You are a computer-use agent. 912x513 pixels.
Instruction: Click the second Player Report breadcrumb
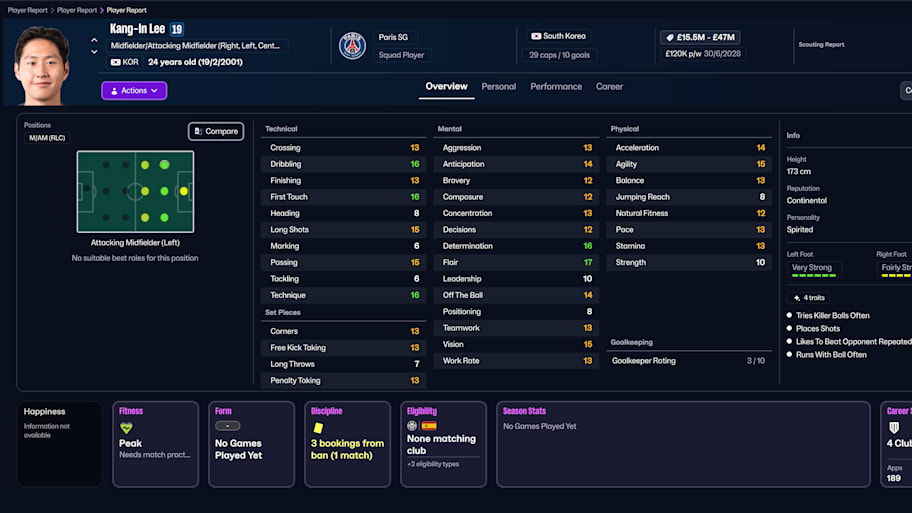click(x=77, y=10)
